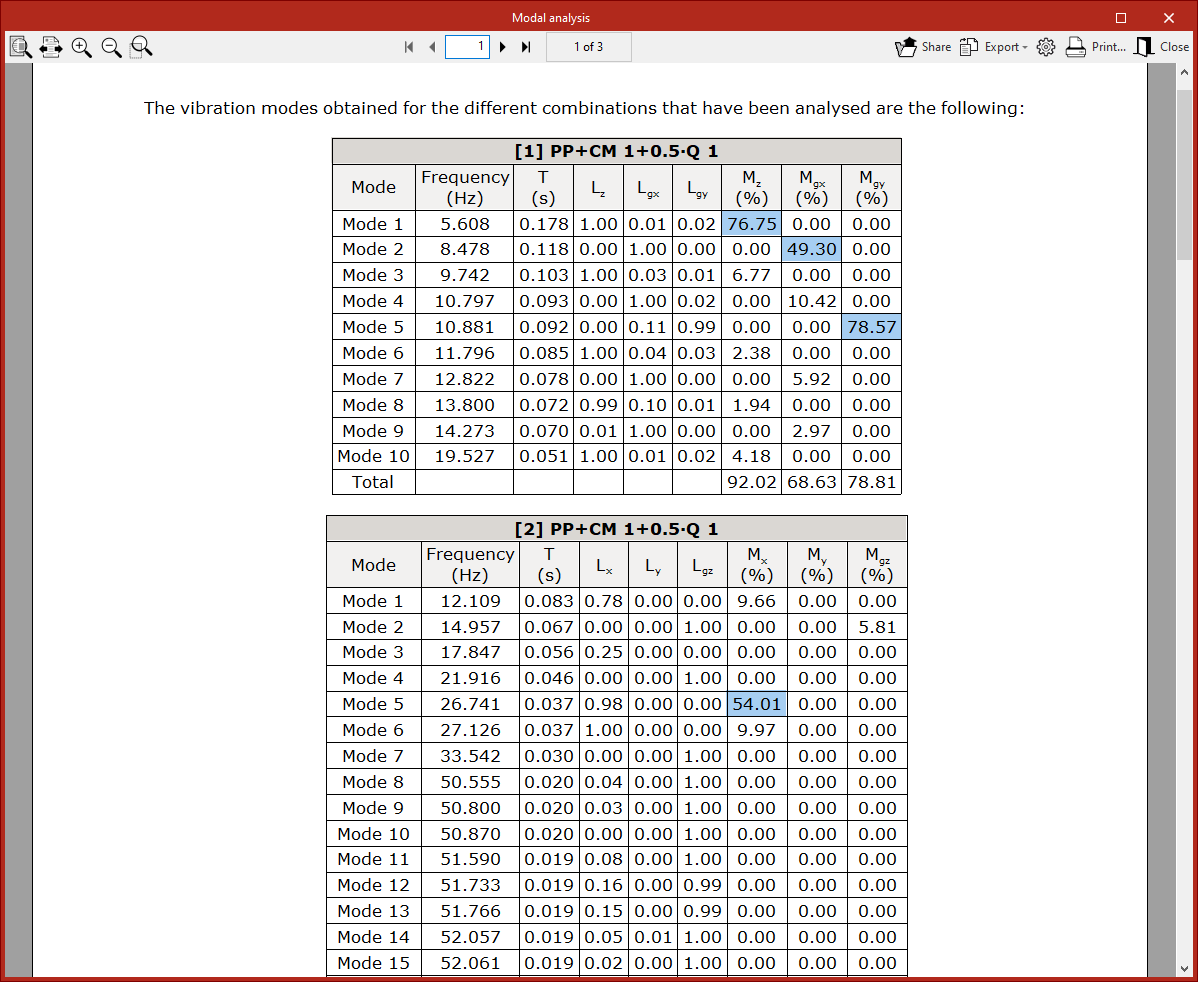Click the zoom out magnifier icon
Image resolution: width=1198 pixels, height=982 pixels.
tap(112, 47)
